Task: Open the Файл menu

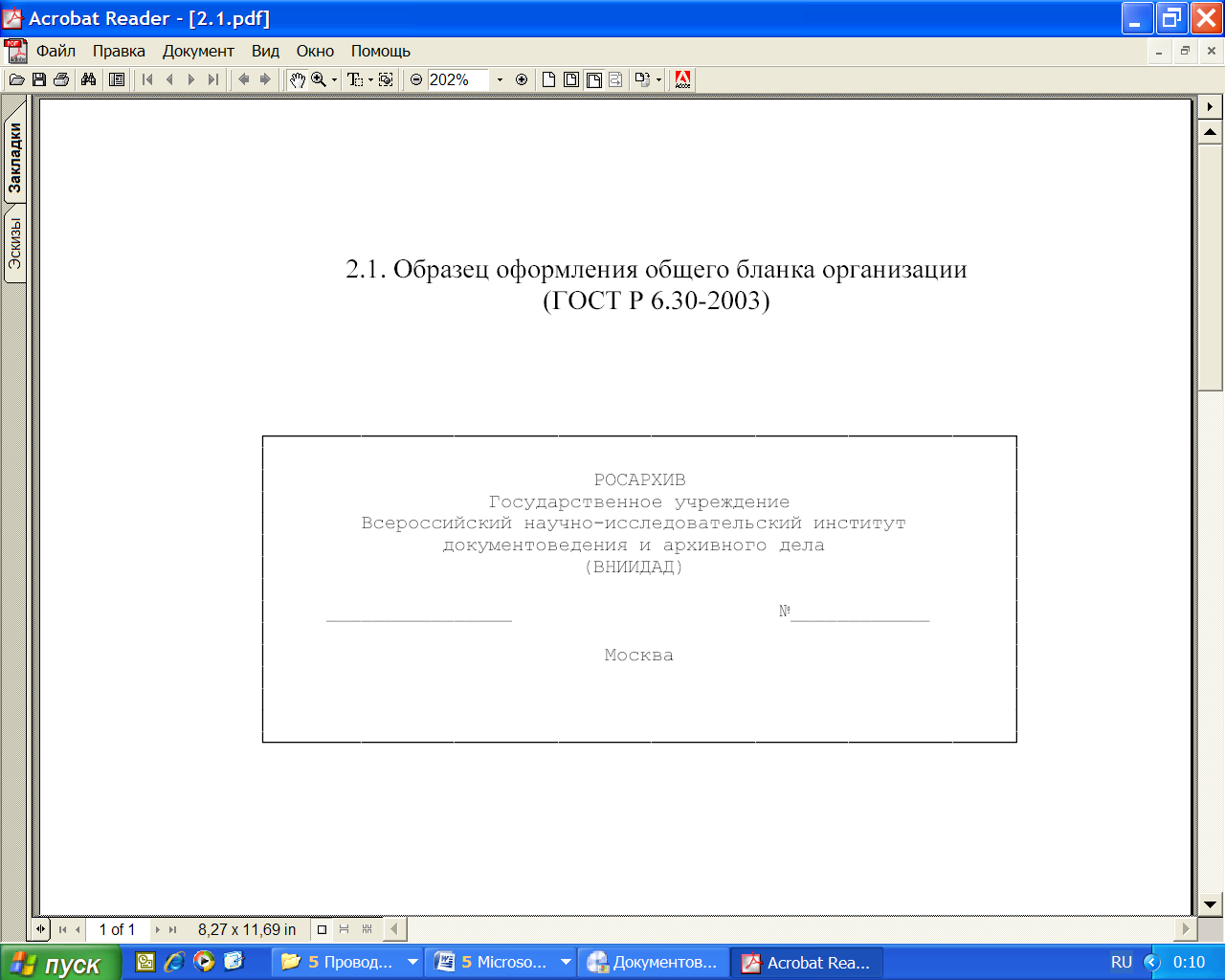Action: 56,51
